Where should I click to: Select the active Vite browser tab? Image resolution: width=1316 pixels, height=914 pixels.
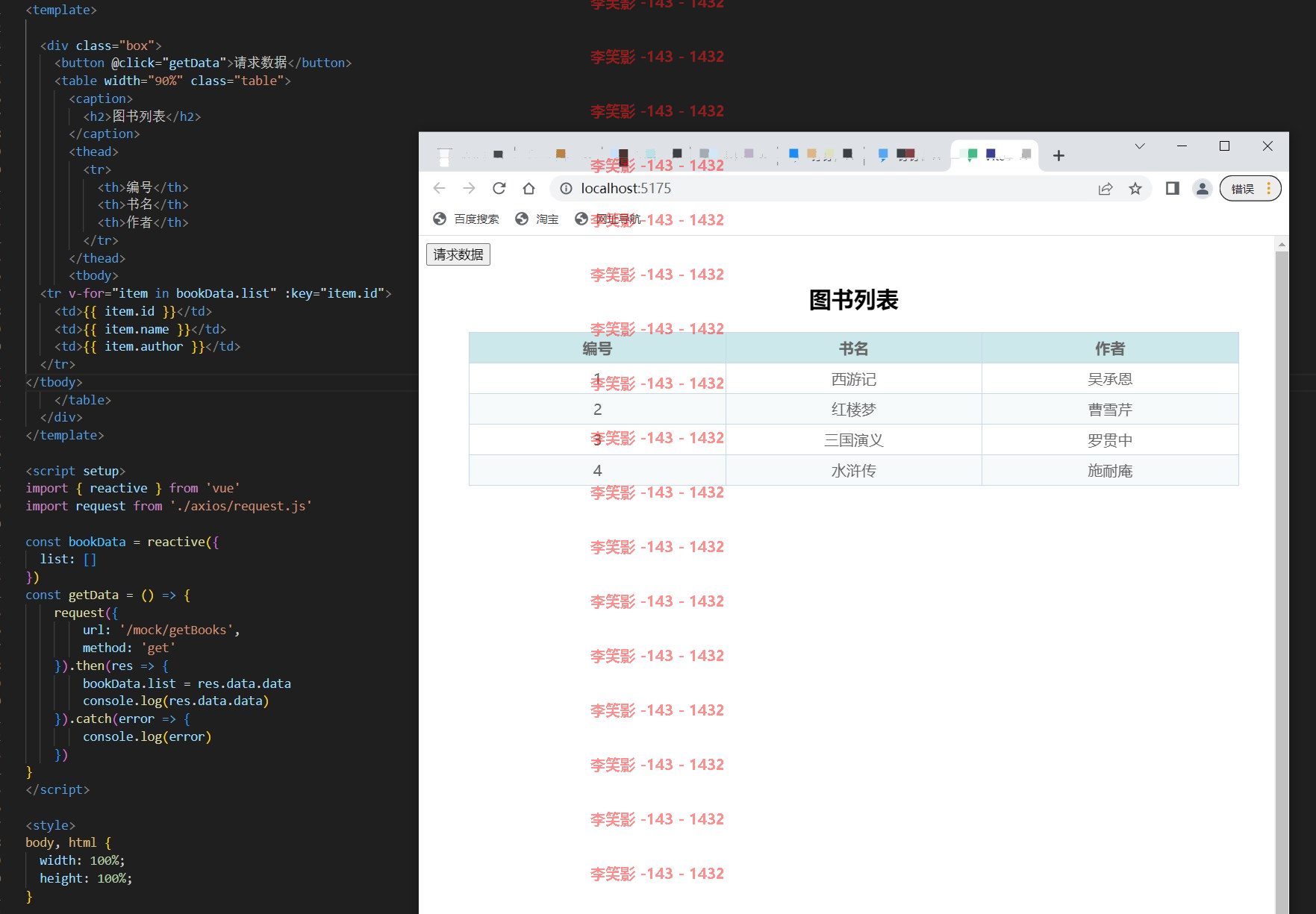[994, 155]
